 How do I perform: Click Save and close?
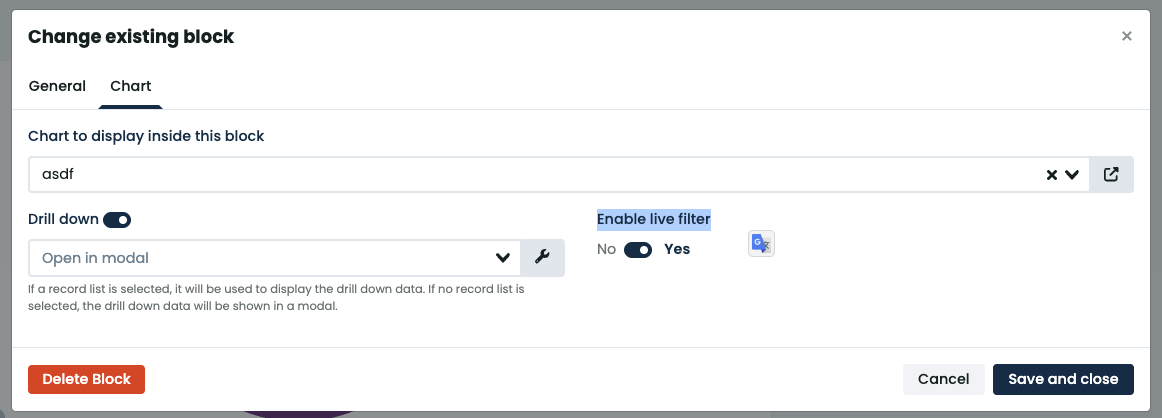click(x=1063, y=379)
